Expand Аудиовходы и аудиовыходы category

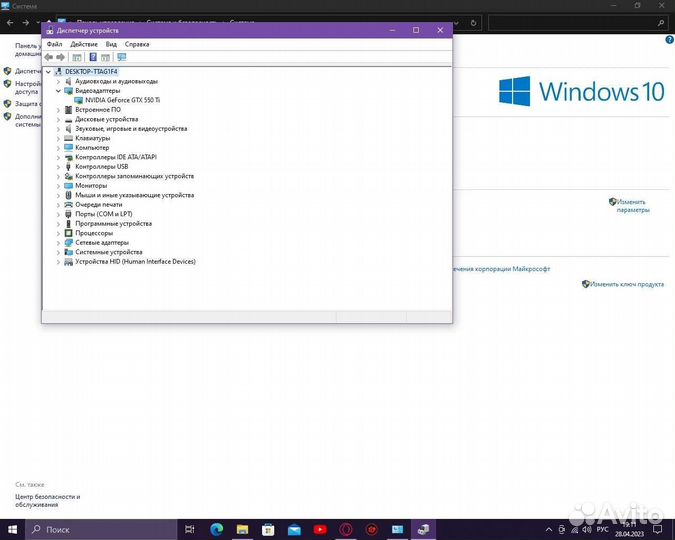(x=58, y=81)
